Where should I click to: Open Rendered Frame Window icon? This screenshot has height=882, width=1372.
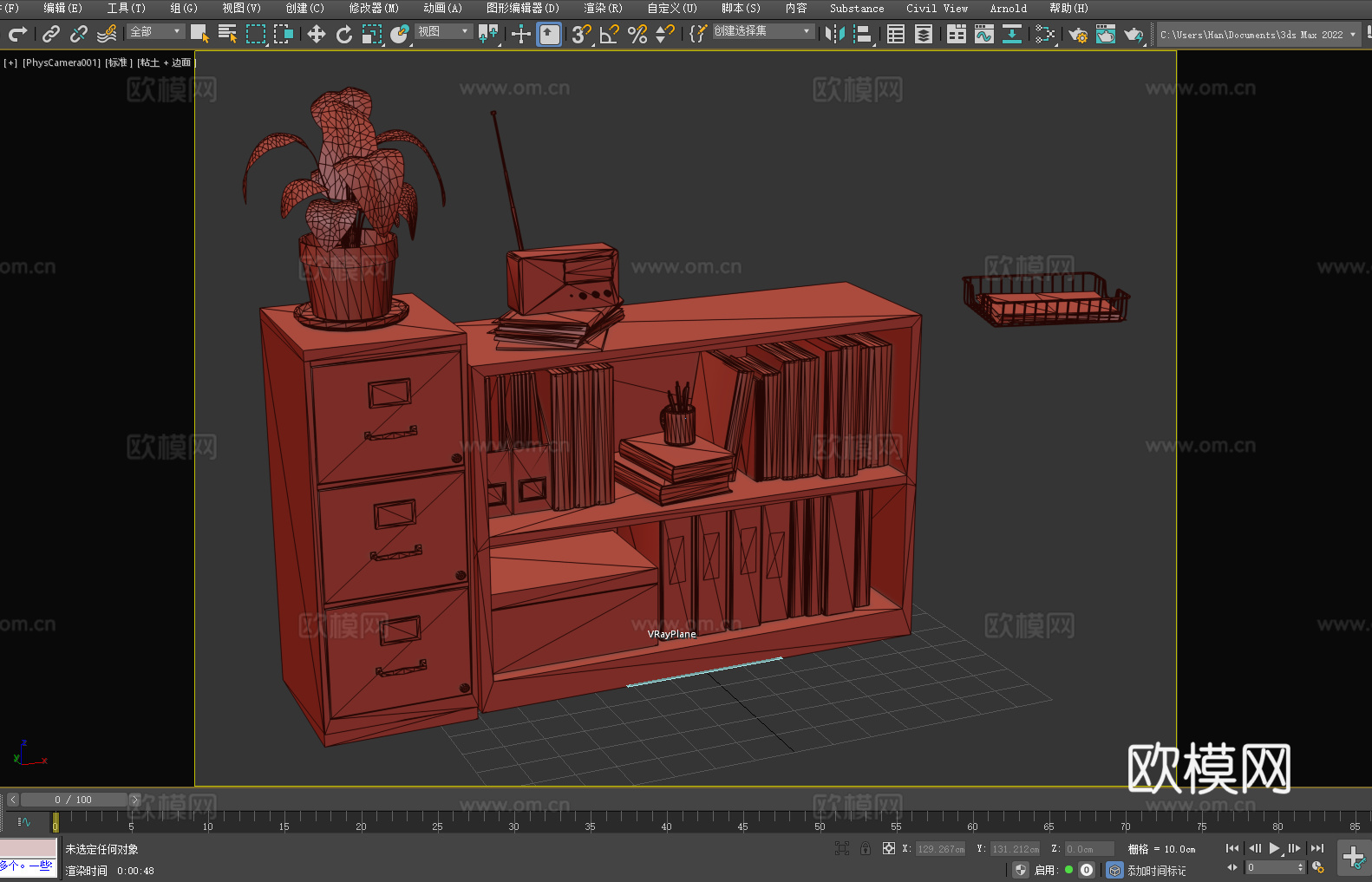tap(1106, 34)
